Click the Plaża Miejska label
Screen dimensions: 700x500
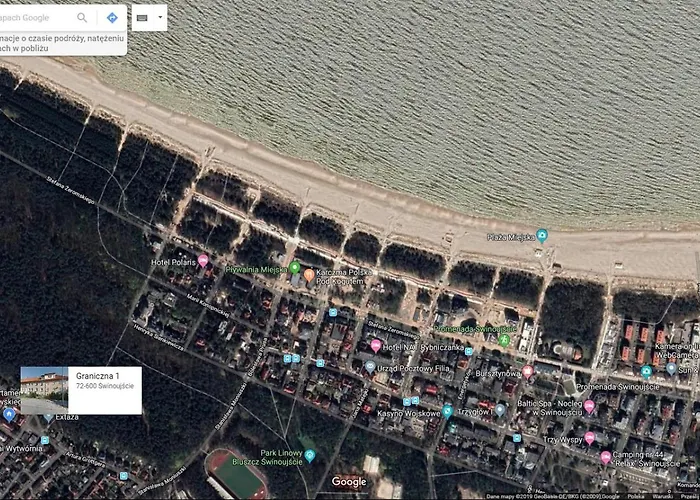click(x=511, y=237)
